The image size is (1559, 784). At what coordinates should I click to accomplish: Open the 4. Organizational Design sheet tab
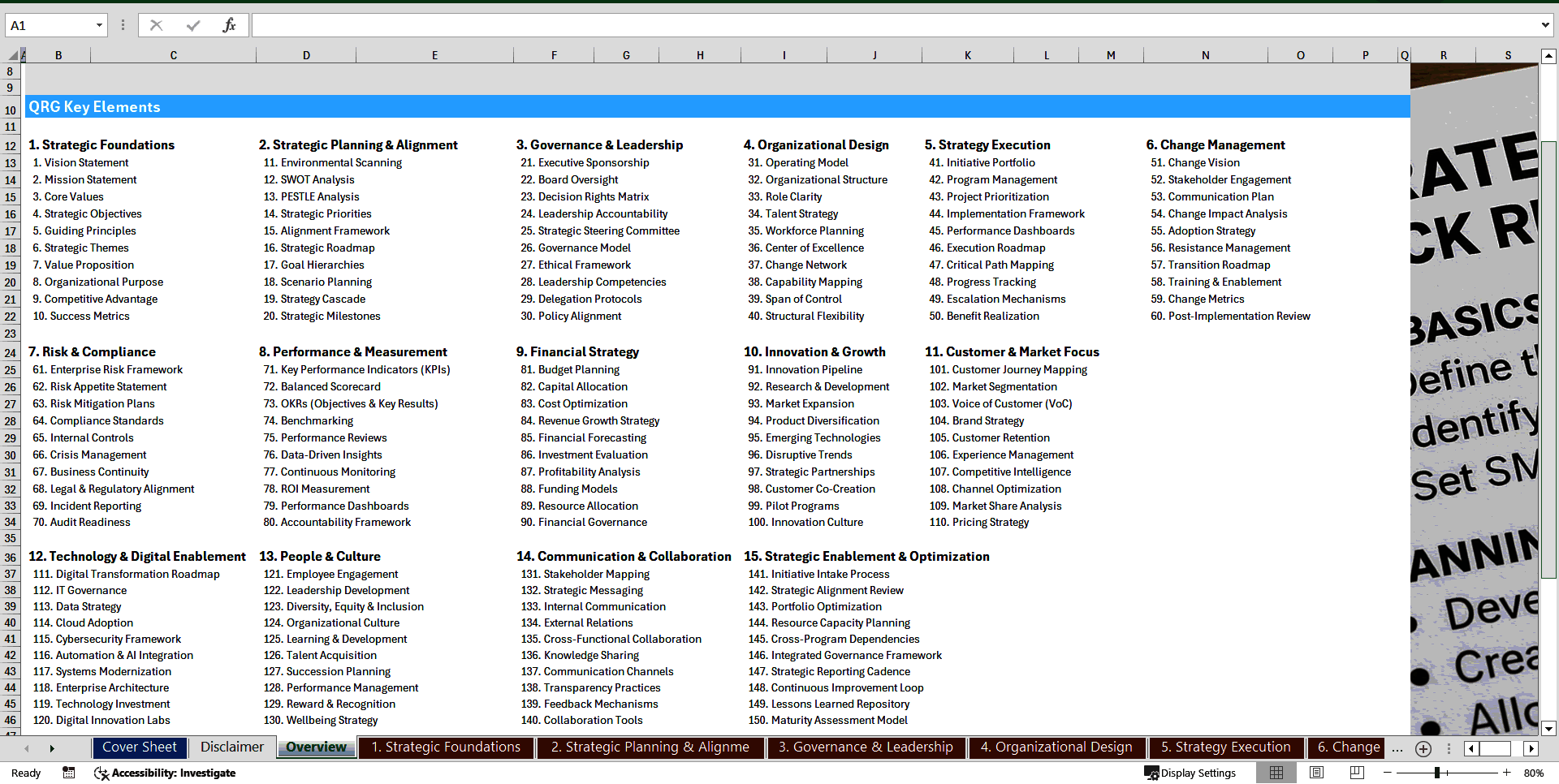pos(1056,747)
